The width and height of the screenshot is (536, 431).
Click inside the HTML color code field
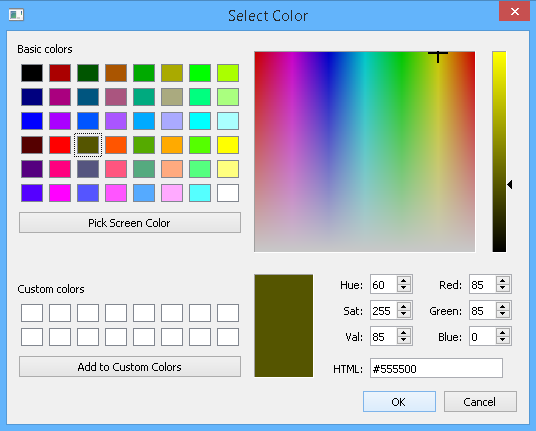436,368
